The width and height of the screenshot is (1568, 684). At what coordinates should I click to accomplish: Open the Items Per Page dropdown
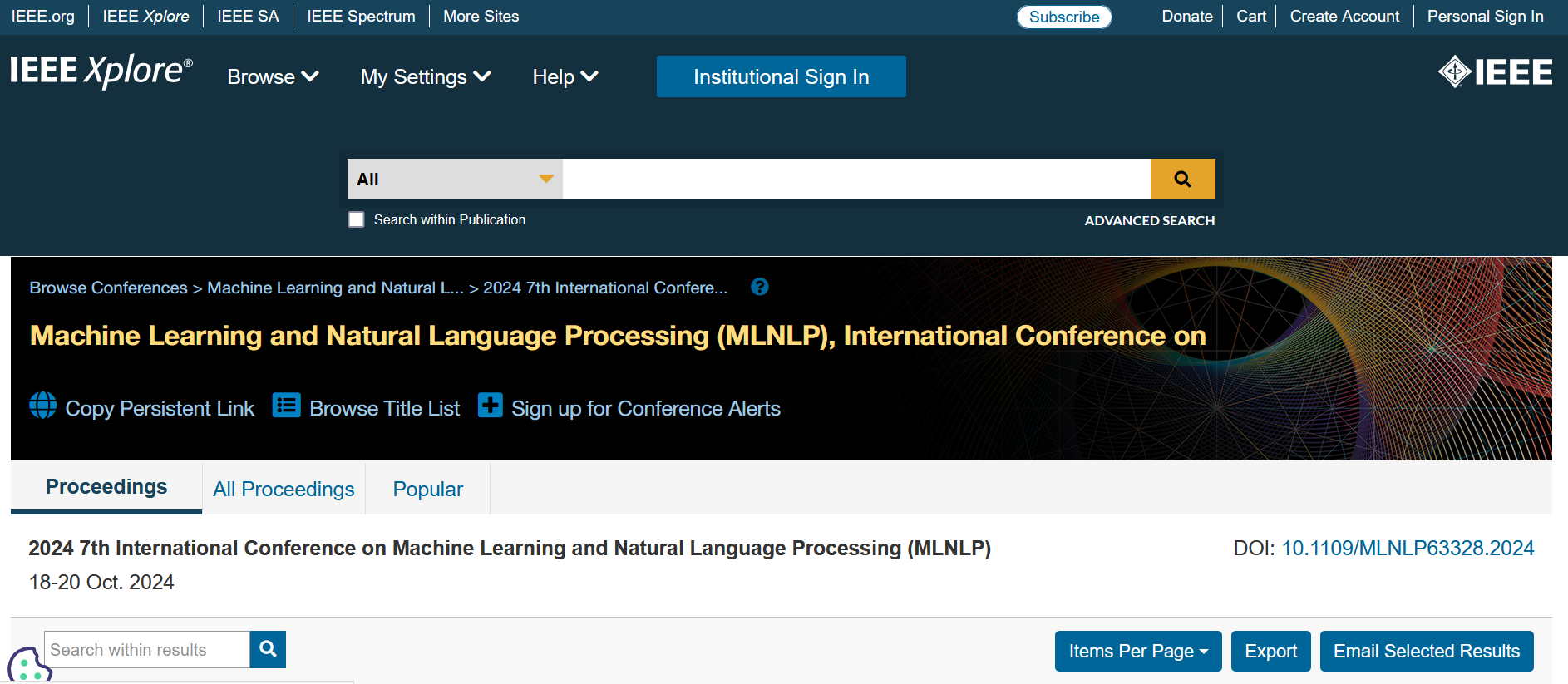coord(1137,651)
